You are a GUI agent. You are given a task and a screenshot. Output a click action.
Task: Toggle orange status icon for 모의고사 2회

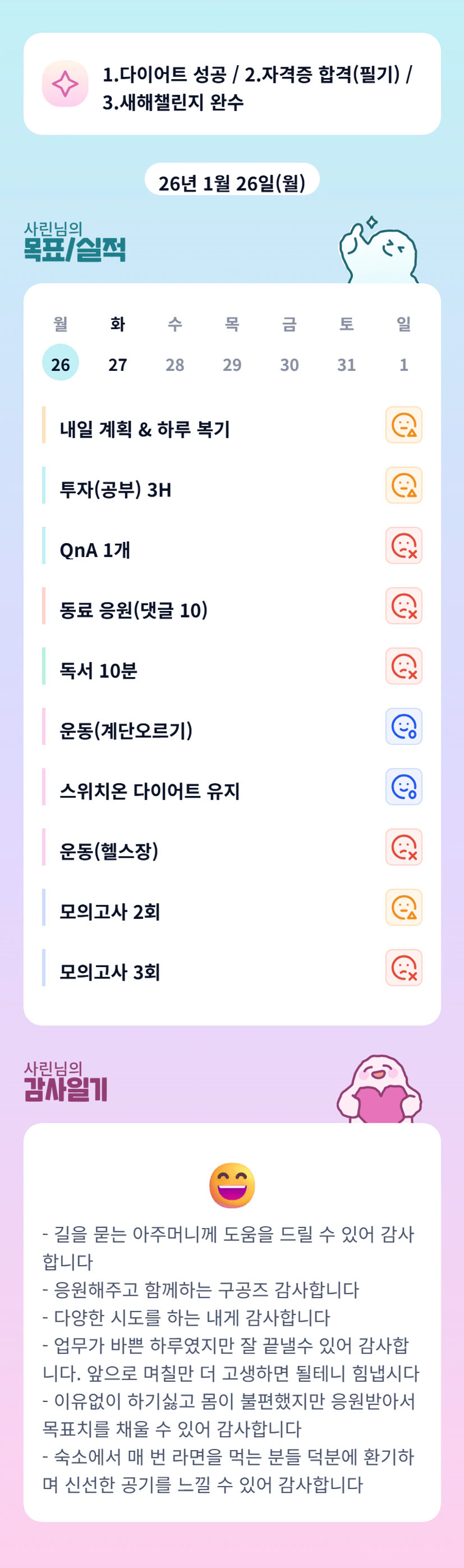click(x=404, y=907)
